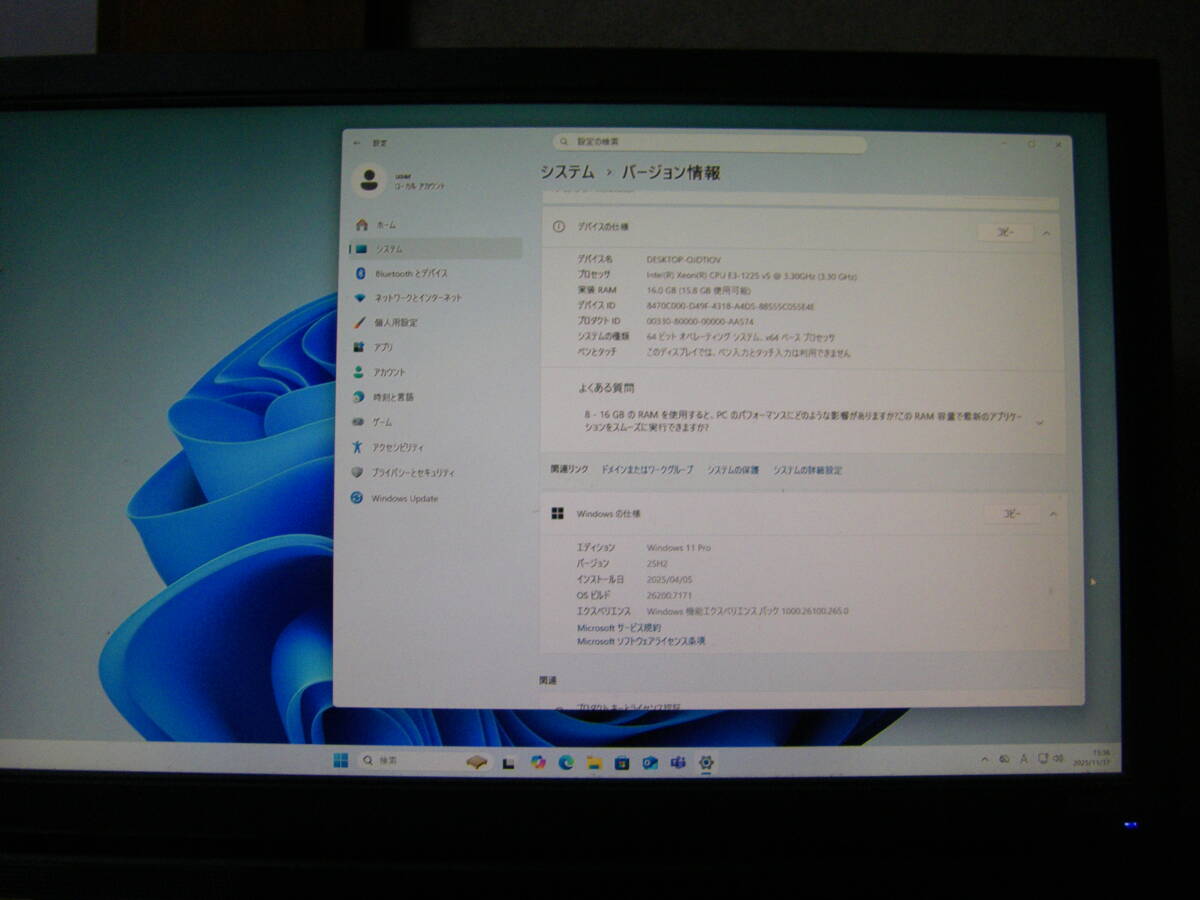Screen dimensions: 1200x900
Task: Expand hidden icons in the system tray
Action: [986, 759]
